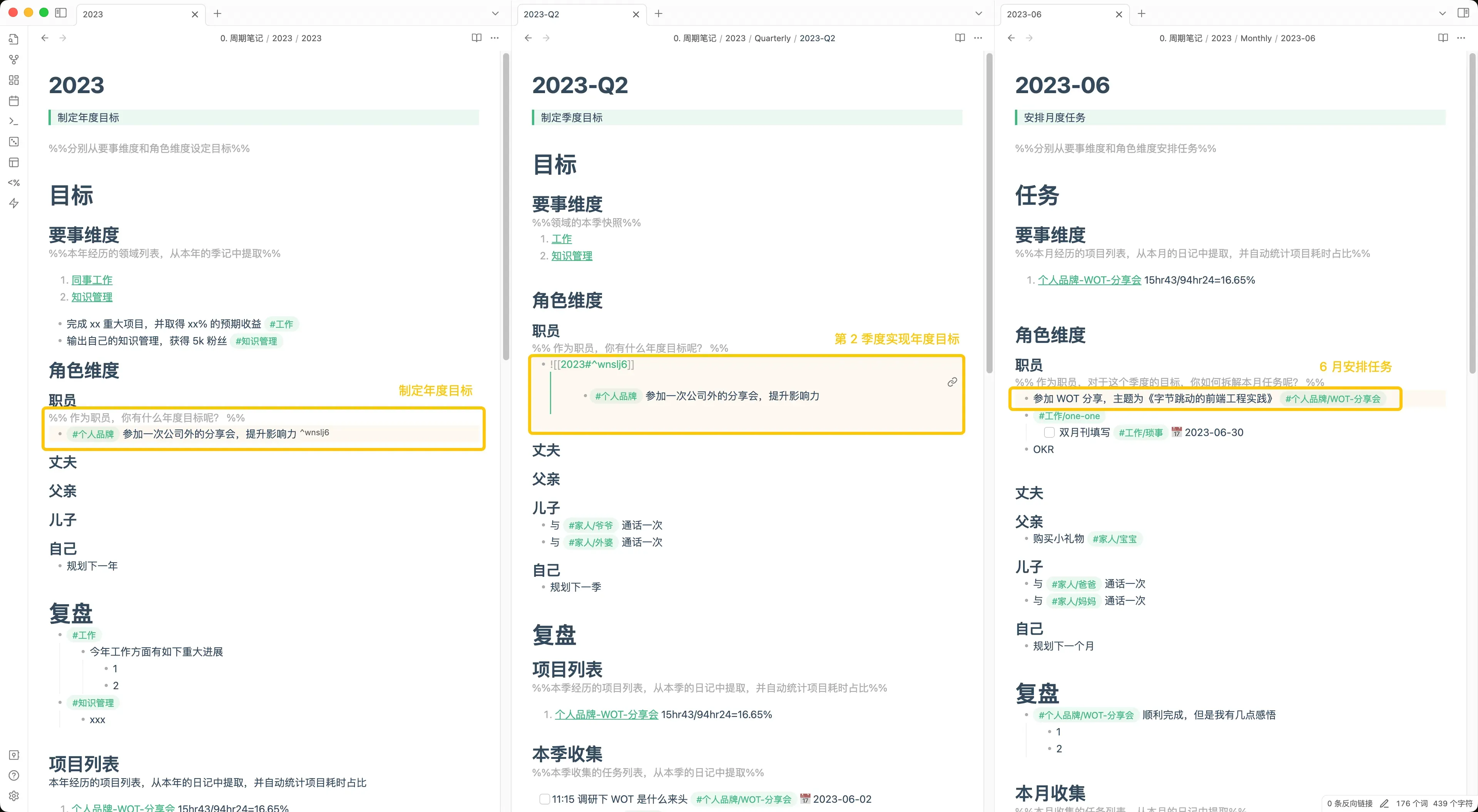1478x812 pixels.
Task: Click the #个人品牌/WOT-分享会 tag in 职员 task
Action: pyautogui.click(x=1332, y=399)
